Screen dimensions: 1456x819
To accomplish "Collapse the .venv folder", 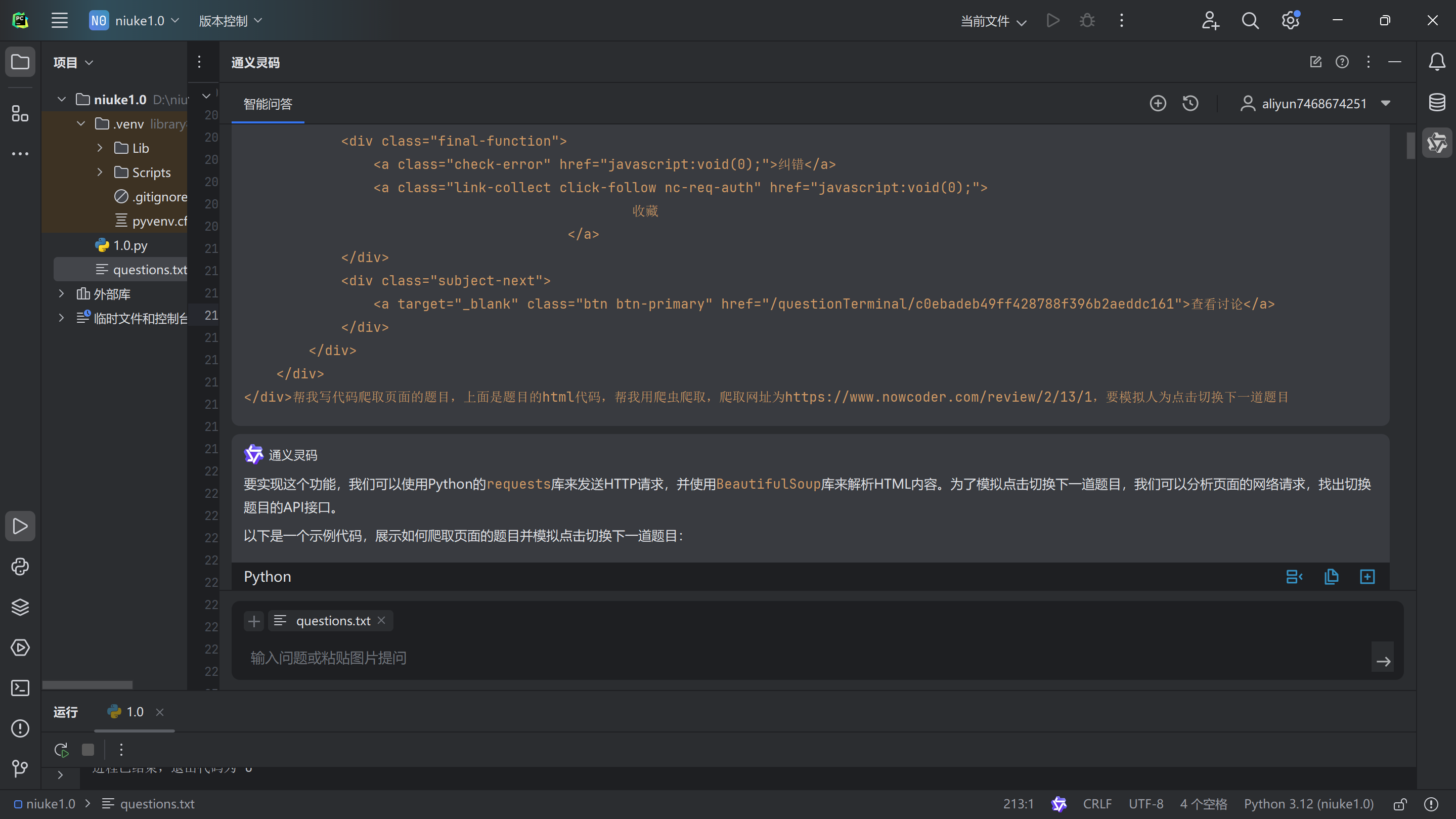I will point(81,124).
